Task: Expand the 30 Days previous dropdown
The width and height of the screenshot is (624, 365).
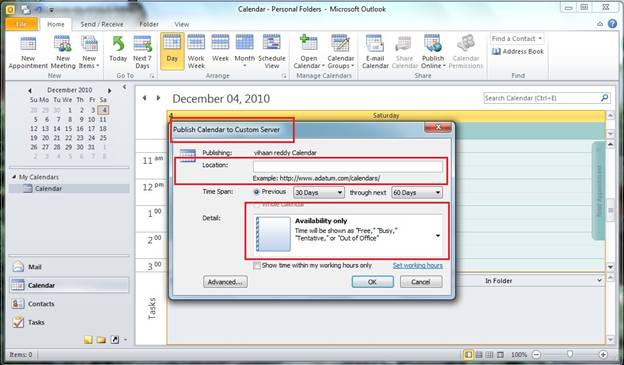Action: [318, 193]
